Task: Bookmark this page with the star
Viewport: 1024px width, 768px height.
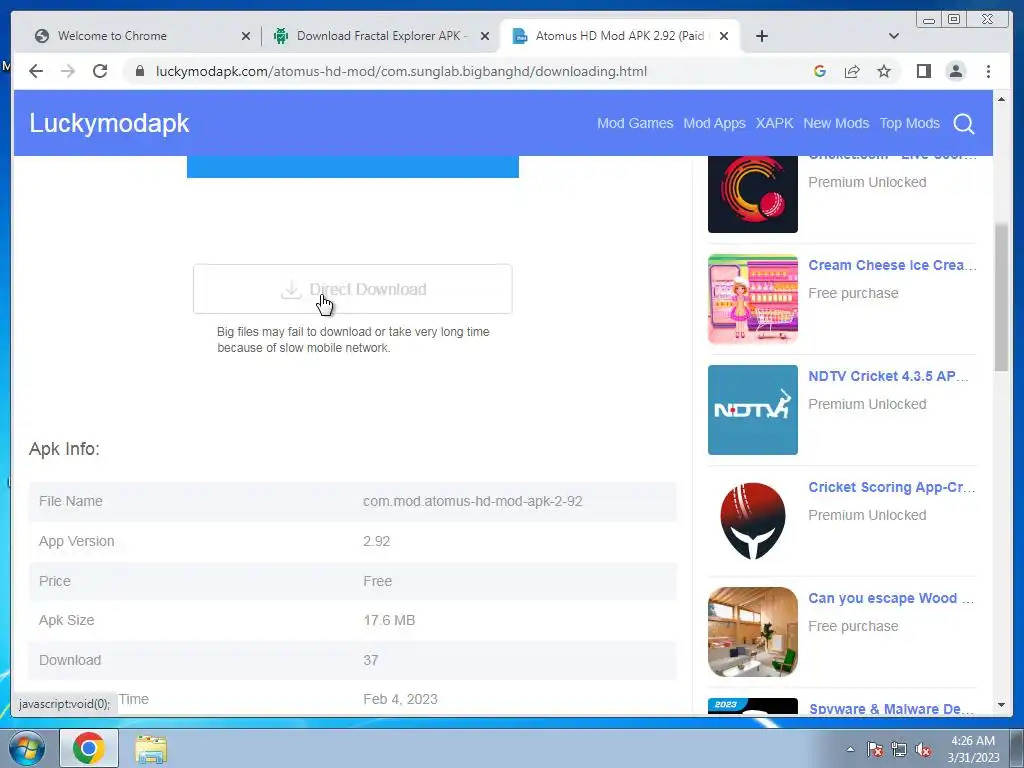Action: click(x=884, y=71)
